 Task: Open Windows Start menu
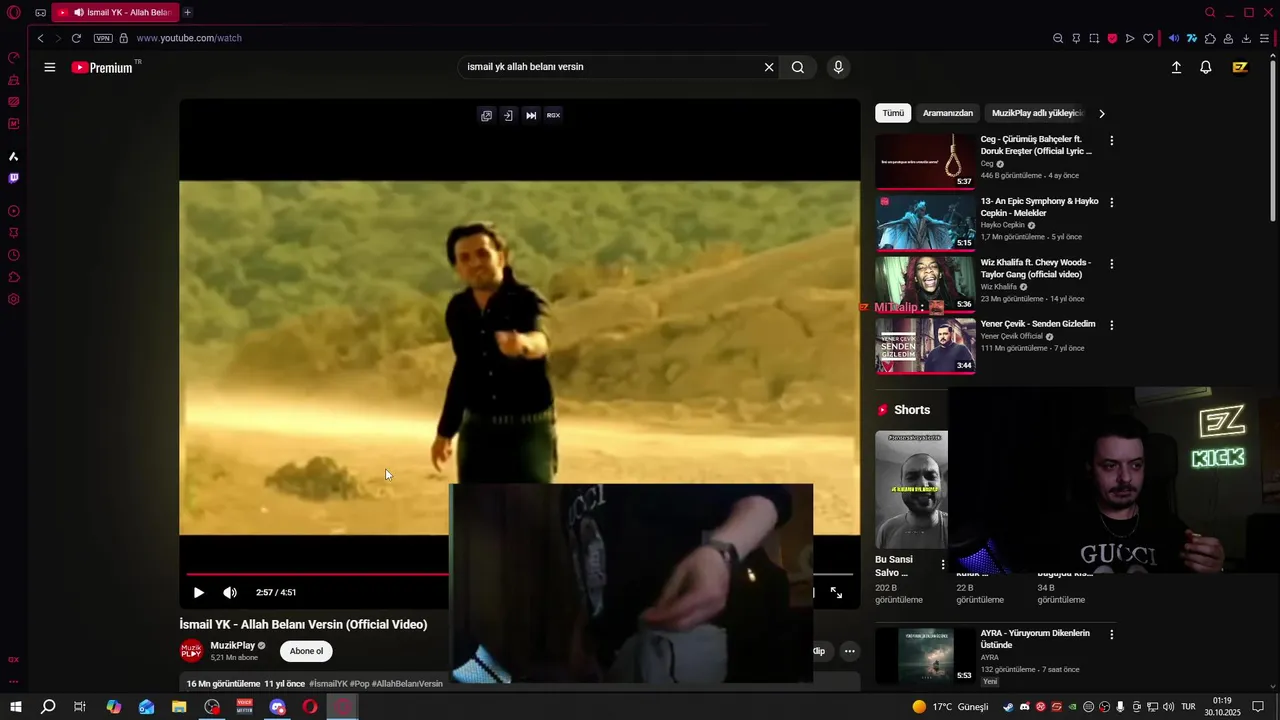[x=16, y=707]
